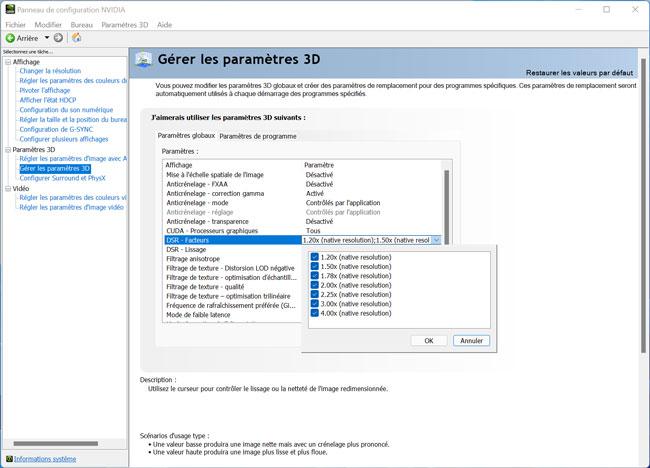Click the Informations système icon
650x468 pixels.
8,459
